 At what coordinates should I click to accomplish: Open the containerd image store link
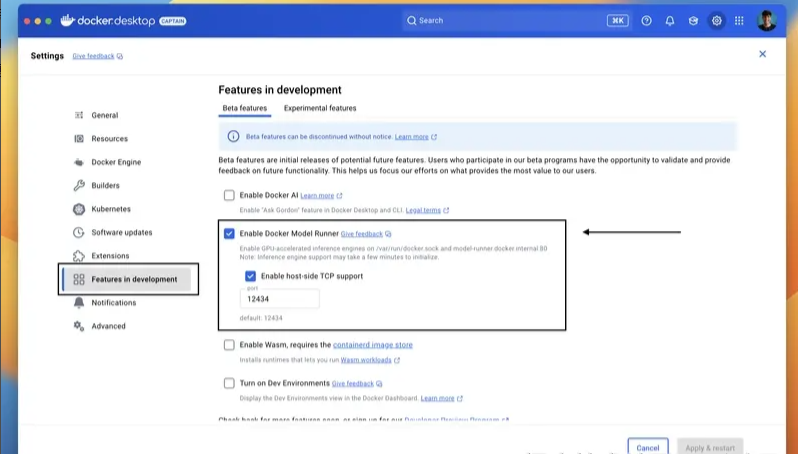pos(373,345)
